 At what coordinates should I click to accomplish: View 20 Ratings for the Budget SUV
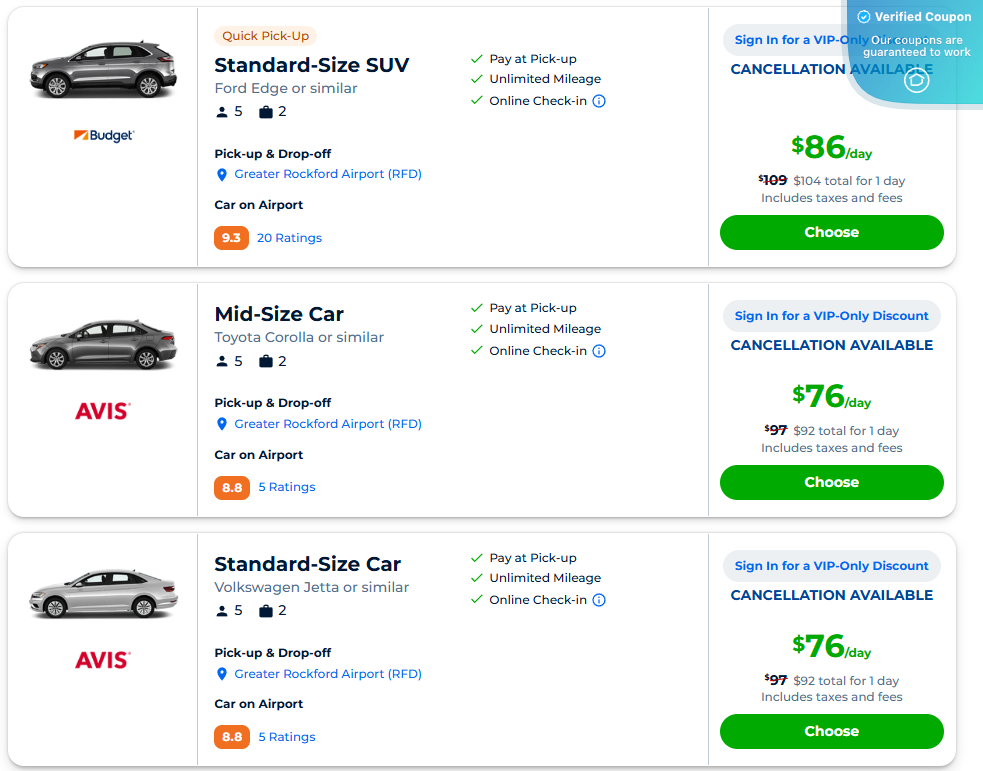pyautogui.click(x=289, y=237)
